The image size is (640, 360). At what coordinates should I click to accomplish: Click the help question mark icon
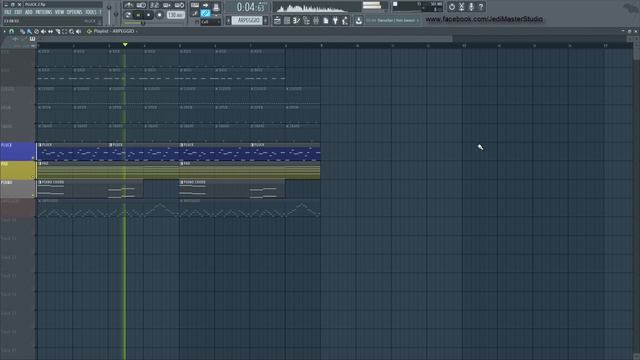(x=481, y=7)
